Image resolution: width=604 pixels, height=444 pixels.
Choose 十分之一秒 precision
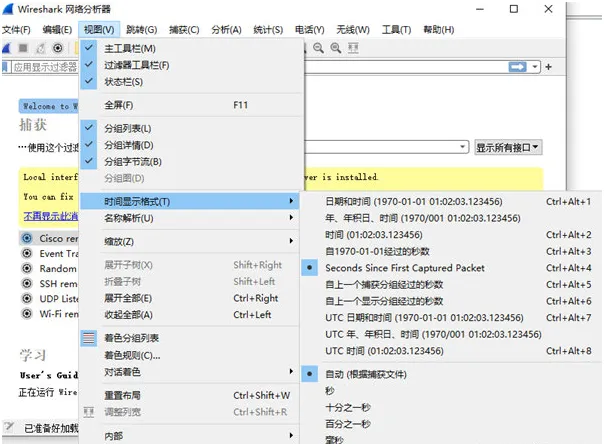point(451,407)
